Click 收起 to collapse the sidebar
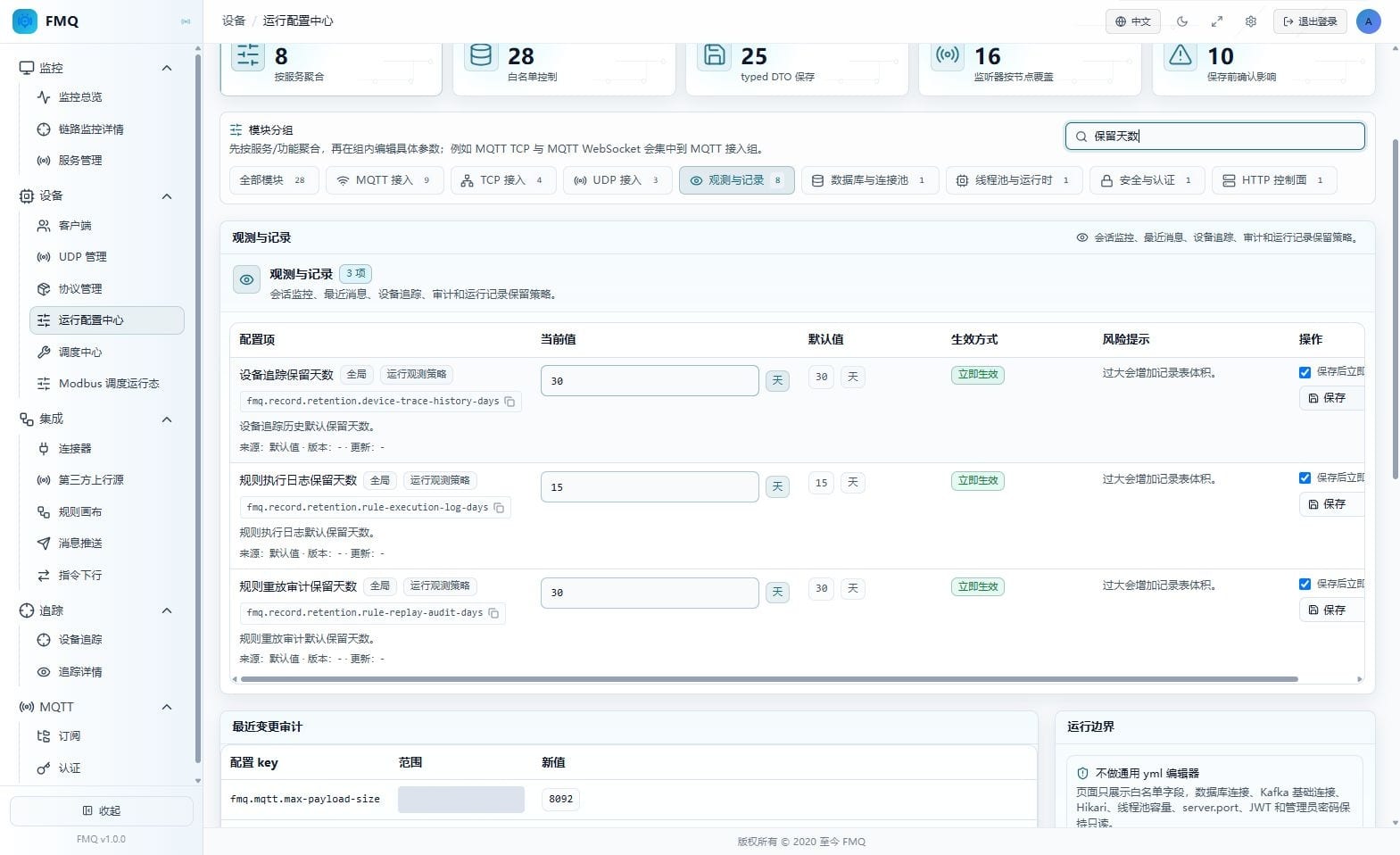1400x855 pixels. tap(102, 811)
